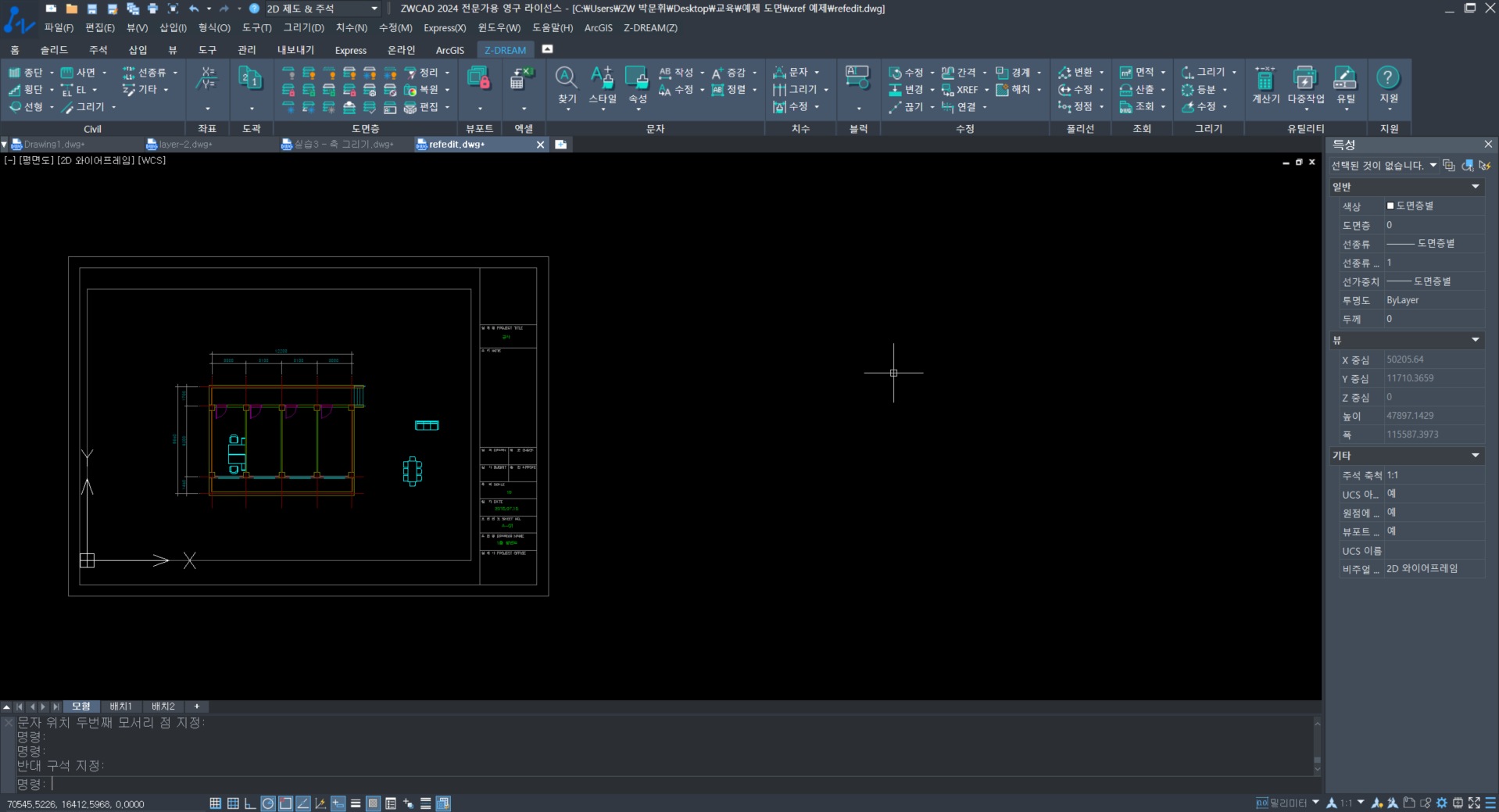
Task: Launch the 계산기 calculator utility
Action: pyautogui.click(x=1265, y=85)
